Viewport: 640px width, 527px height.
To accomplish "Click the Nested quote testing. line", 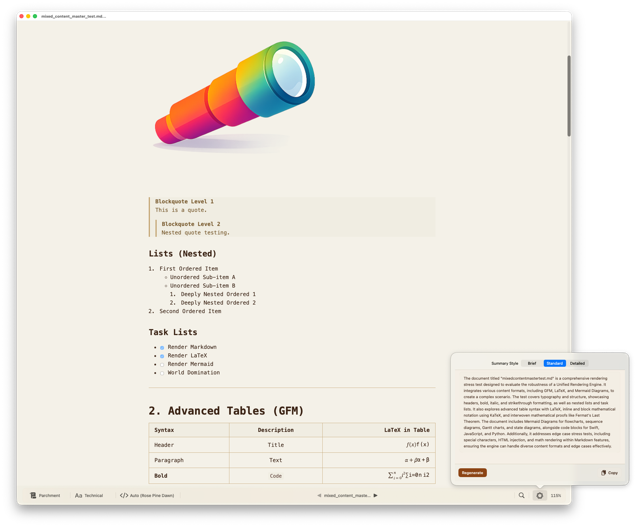I will pos(196,232).
